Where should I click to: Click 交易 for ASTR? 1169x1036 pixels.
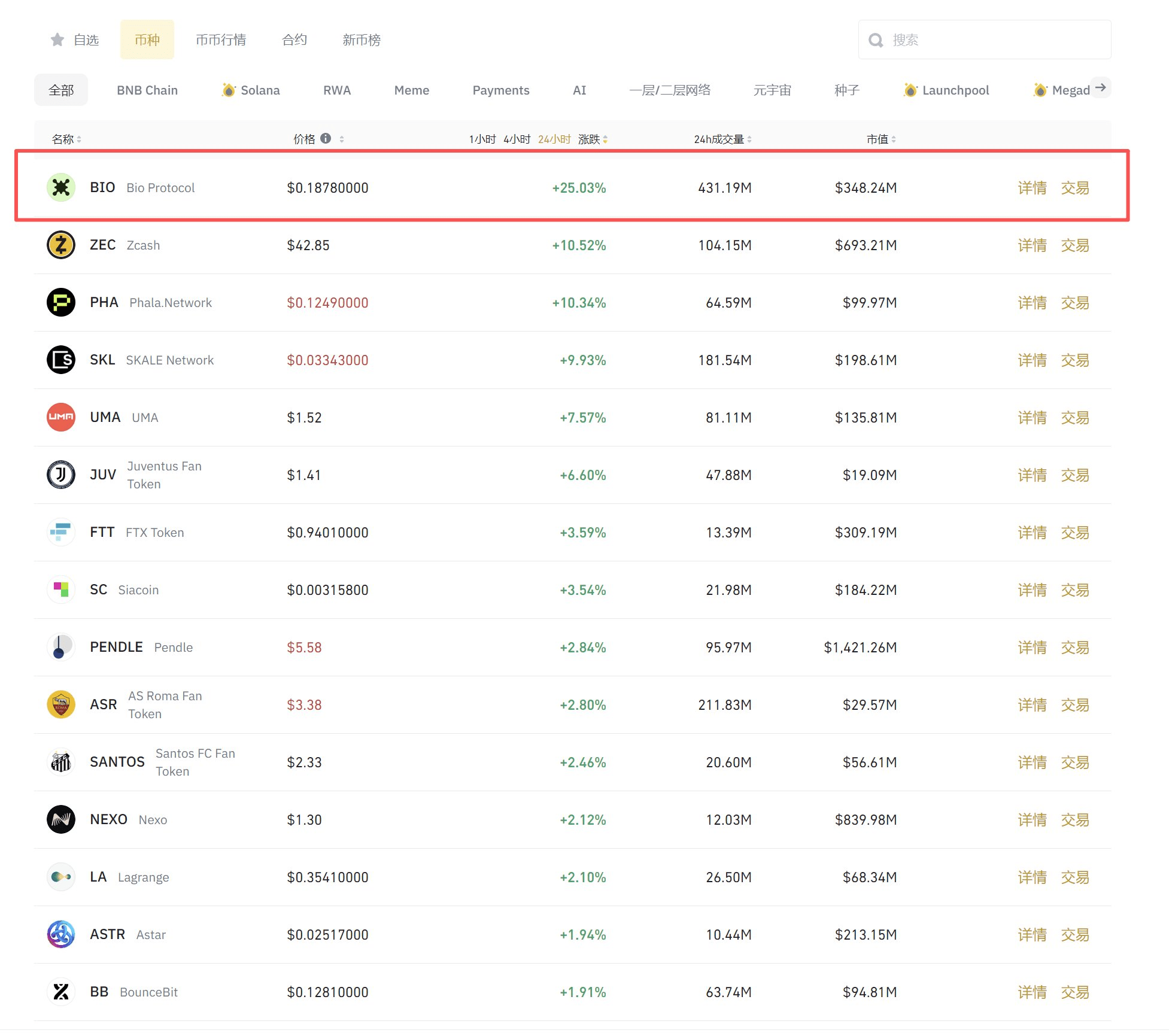[1075, 935]
